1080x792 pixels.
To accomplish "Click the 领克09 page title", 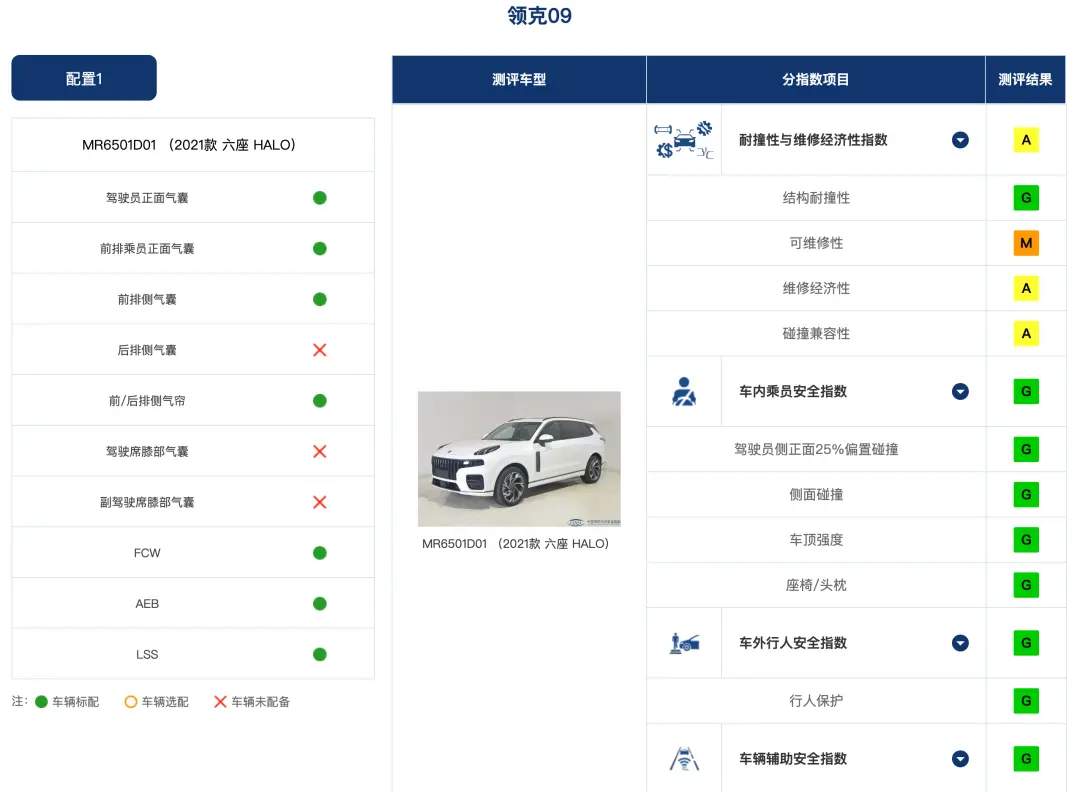I will pyautogui.click(x=539, y=15).
